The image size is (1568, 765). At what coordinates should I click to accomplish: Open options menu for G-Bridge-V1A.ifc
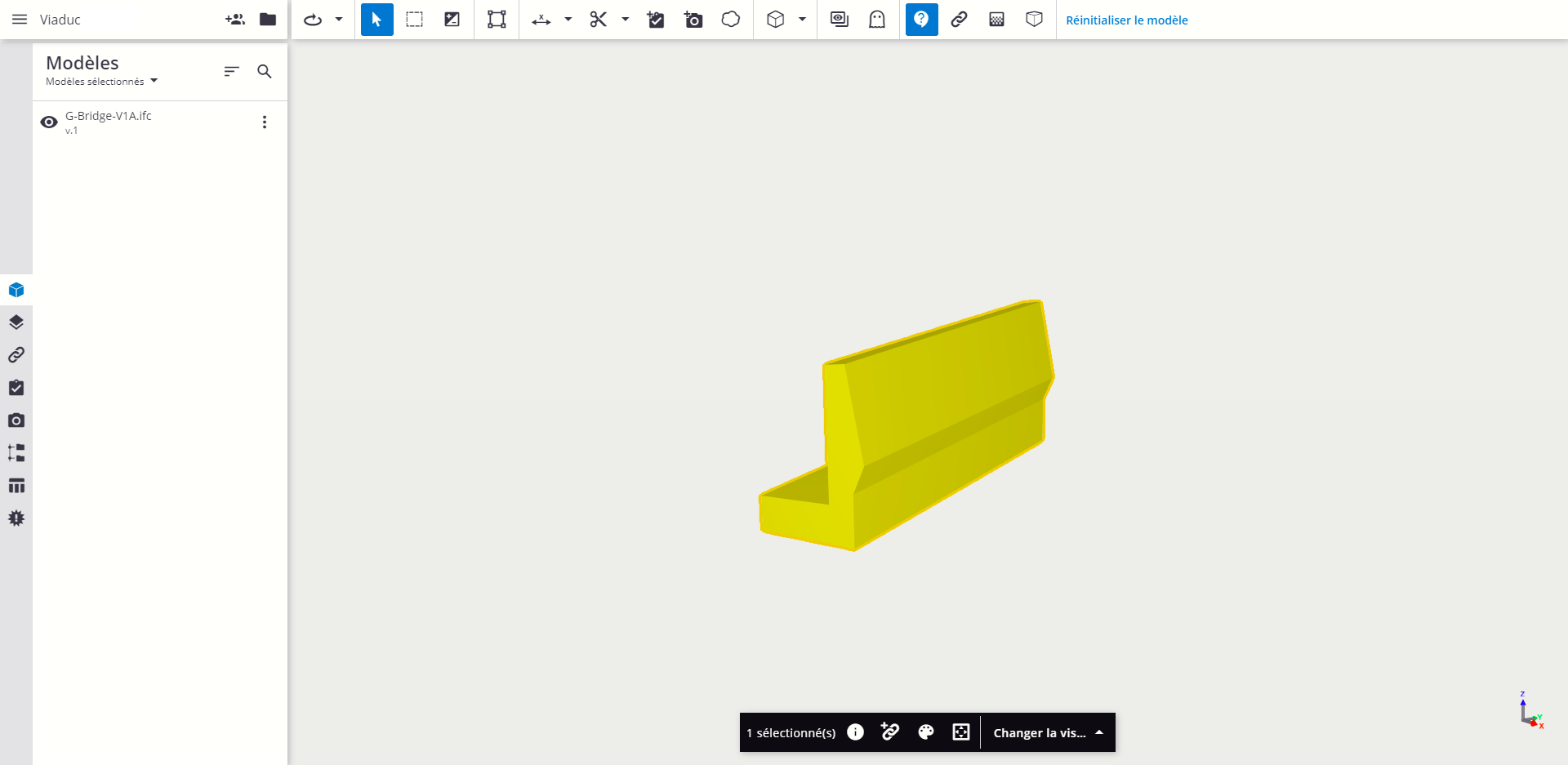point(264,122)
